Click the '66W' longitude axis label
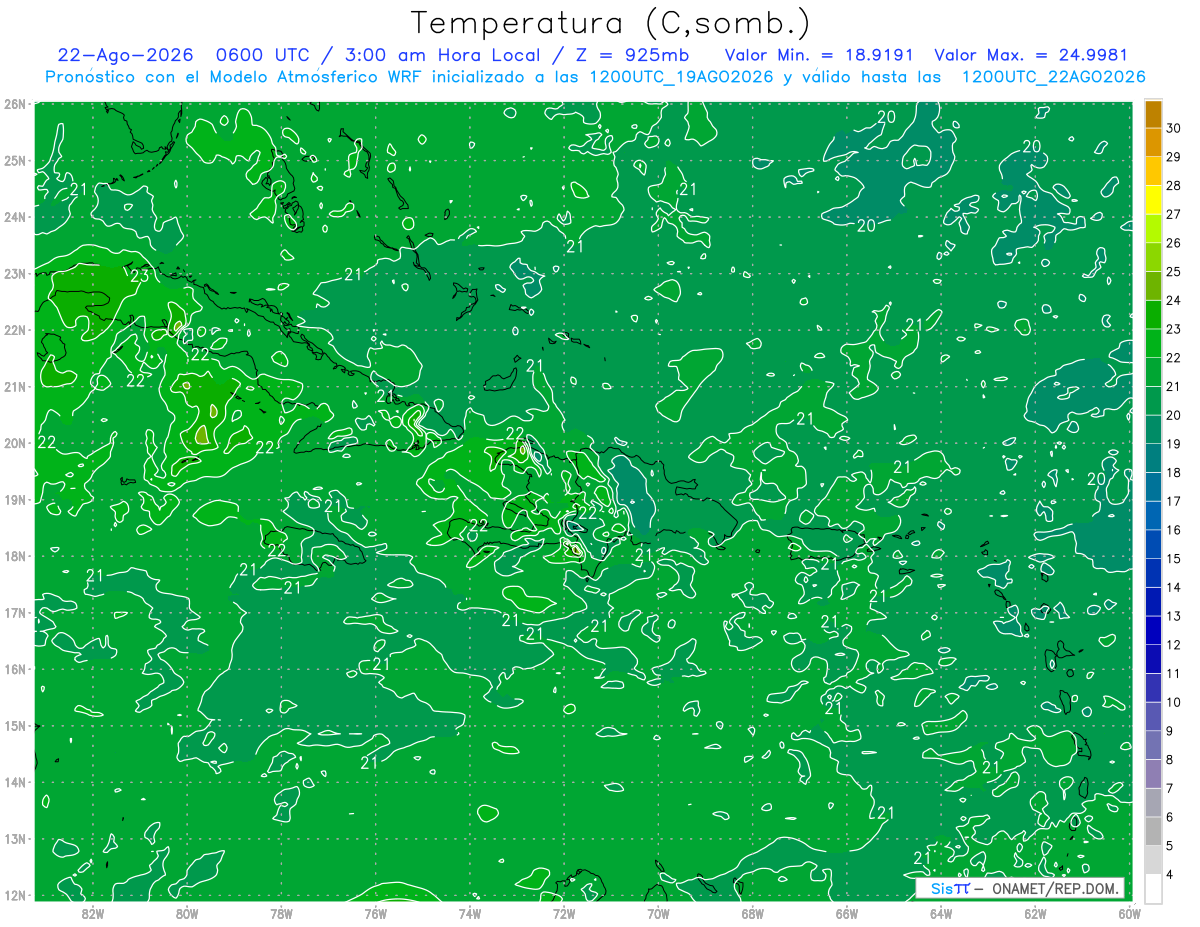The width and height of the screenshot is (1200, 927). [846, 913]
